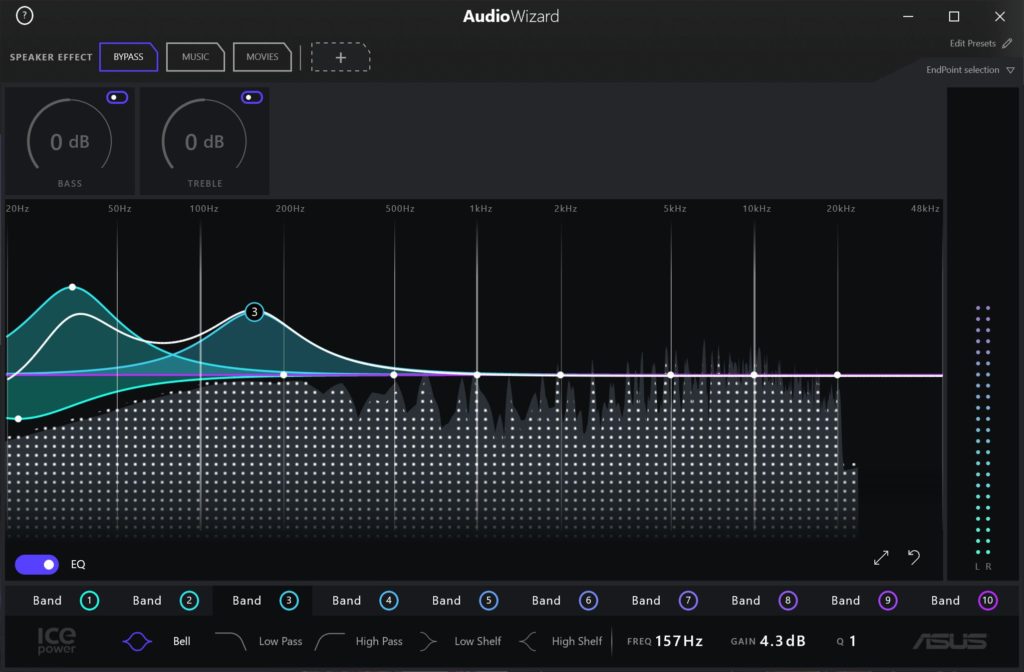The image size is (1024, 672).
Task: Select the High Shelf filter icon
Action: coord(528,641)
